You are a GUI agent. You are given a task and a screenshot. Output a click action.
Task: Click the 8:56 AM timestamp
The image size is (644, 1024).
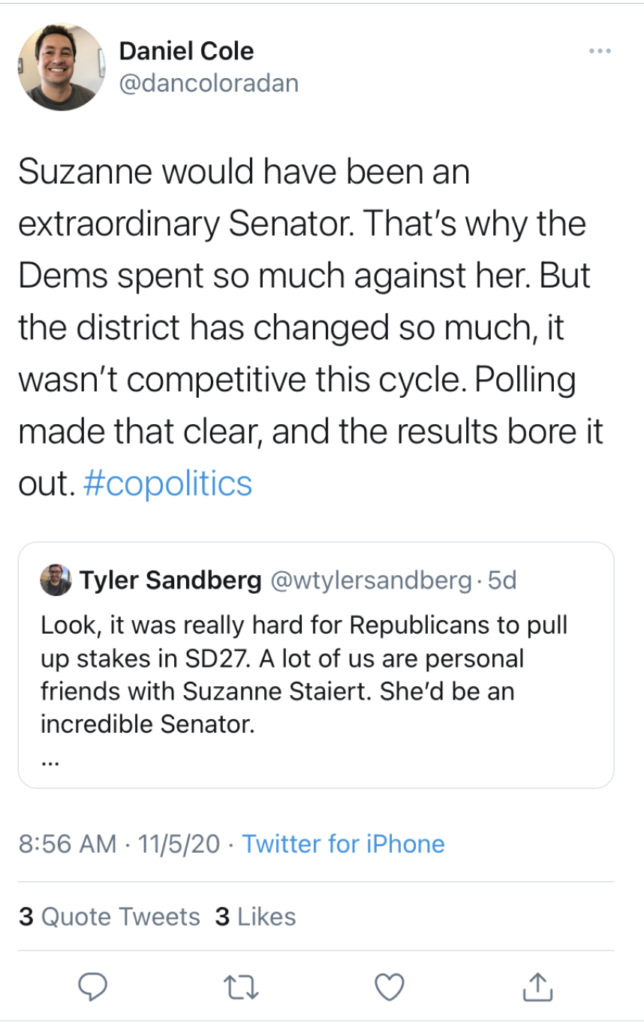coord(68,843)
